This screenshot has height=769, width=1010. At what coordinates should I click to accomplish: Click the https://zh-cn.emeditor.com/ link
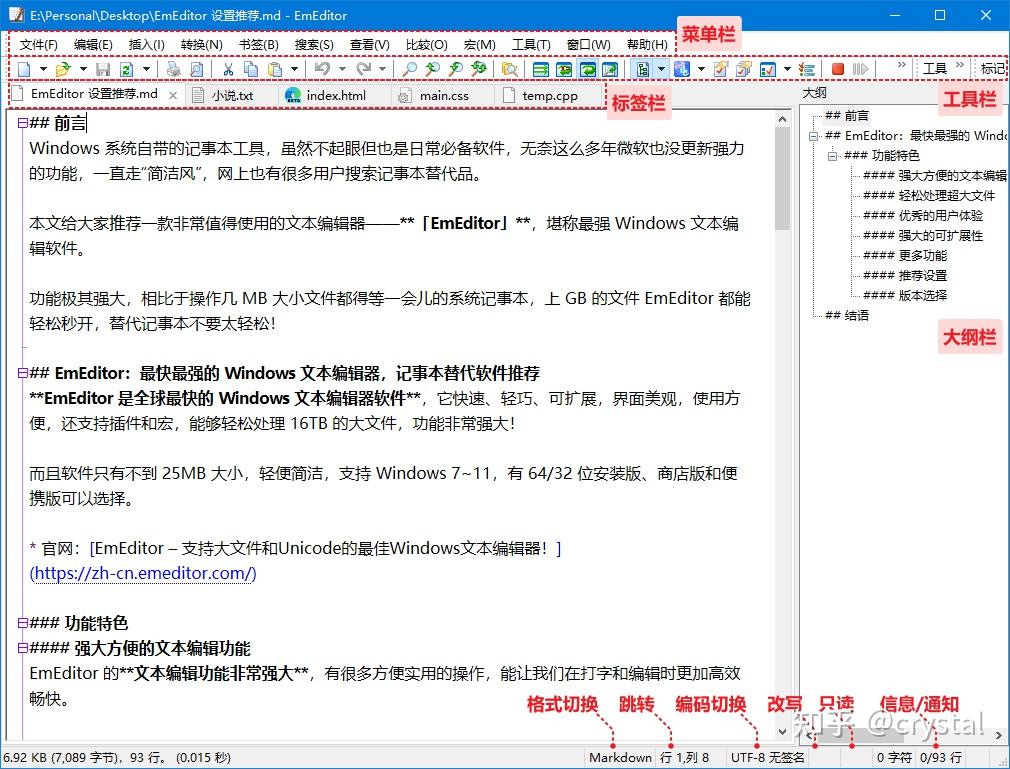(x=143, y=573)
